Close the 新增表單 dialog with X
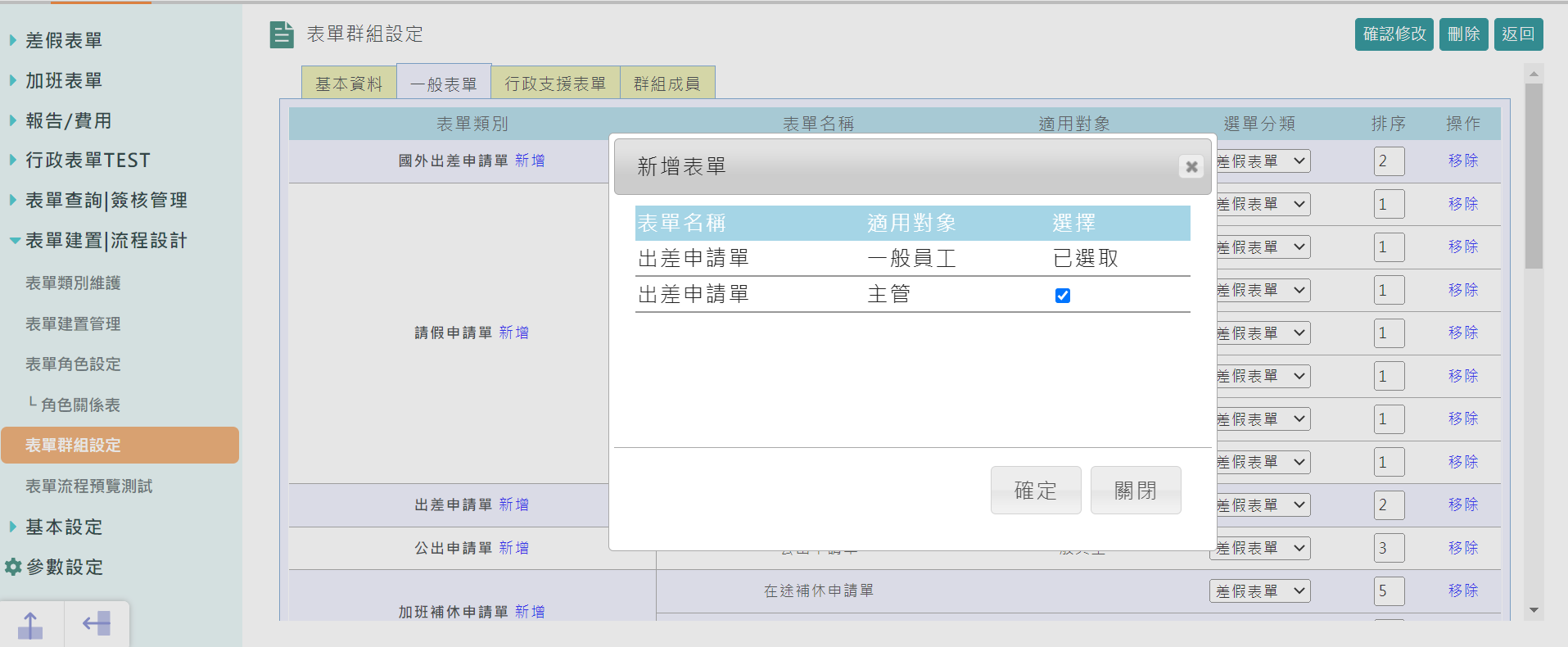The height and width of the screenshot is (647, 1568). tap(1191, 166)
